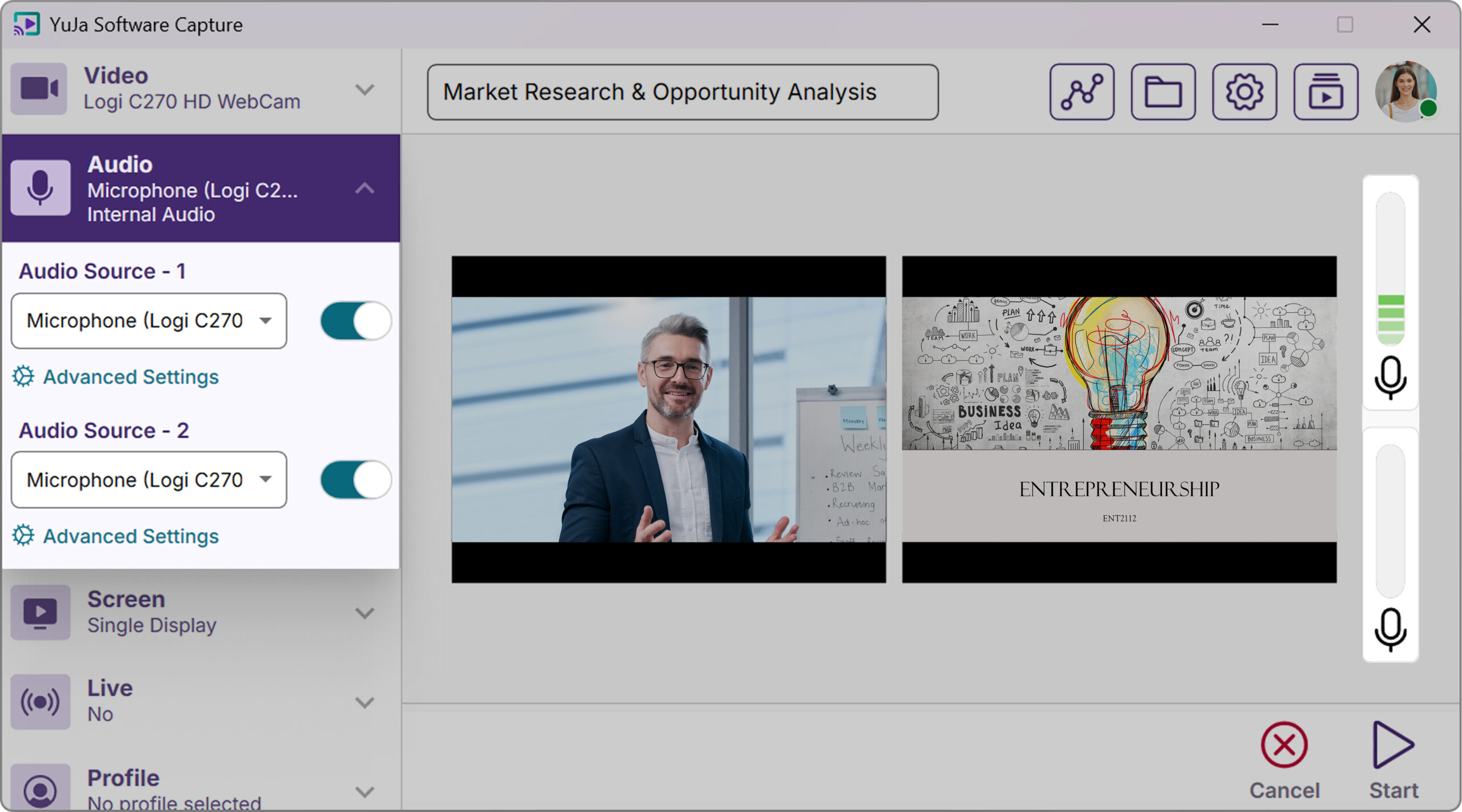Open the recordings folder icon
Screen dimensions: 1462x812
coord(1163,91)
